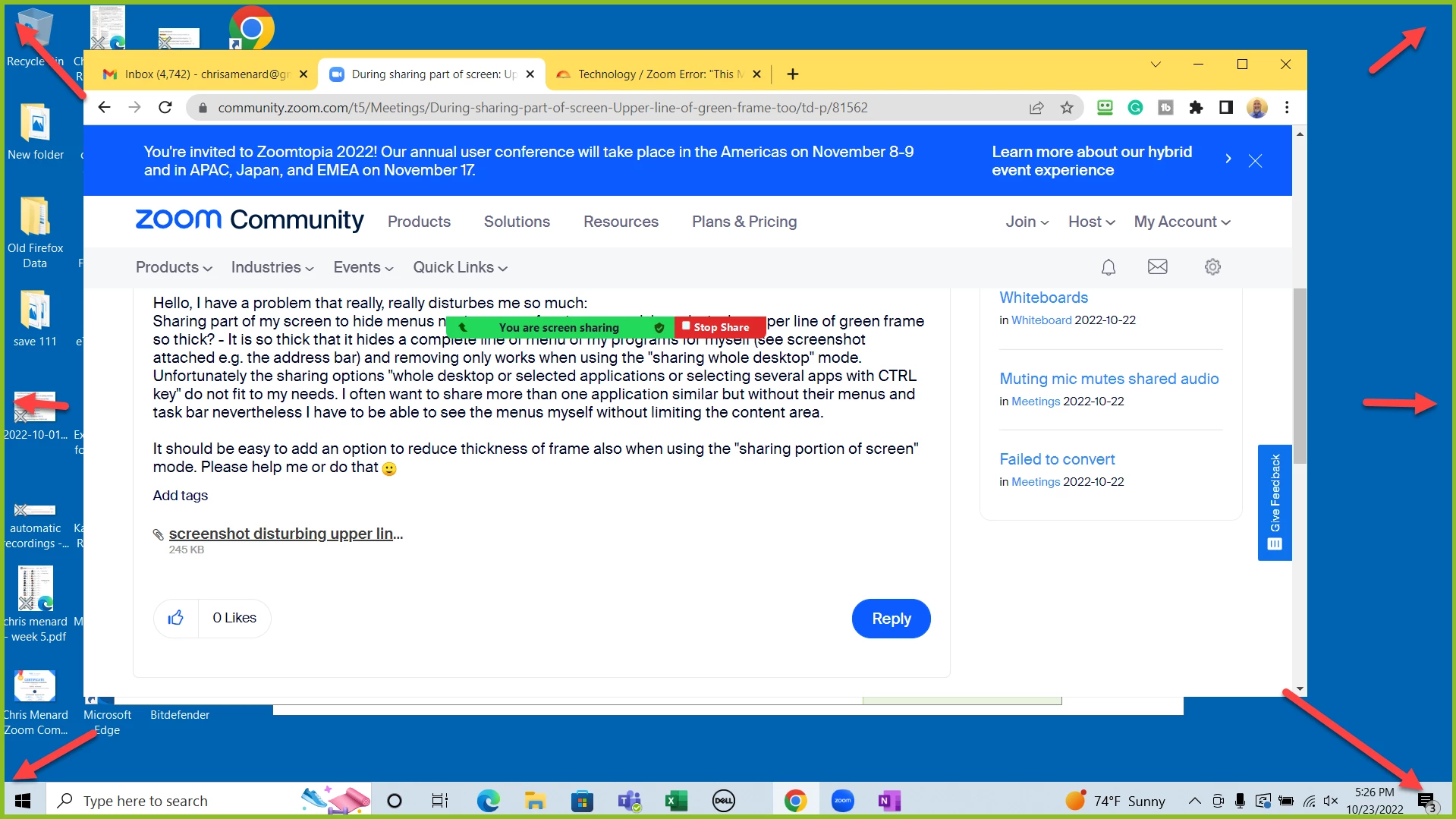
Task: Open the Chrome tab search chevron
Action: 1156,65
